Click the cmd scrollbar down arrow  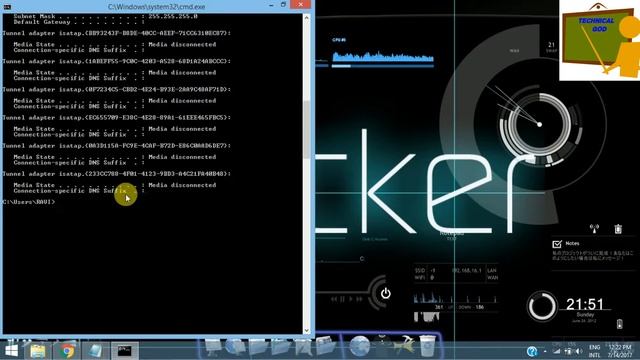click(x=307, y=331)
